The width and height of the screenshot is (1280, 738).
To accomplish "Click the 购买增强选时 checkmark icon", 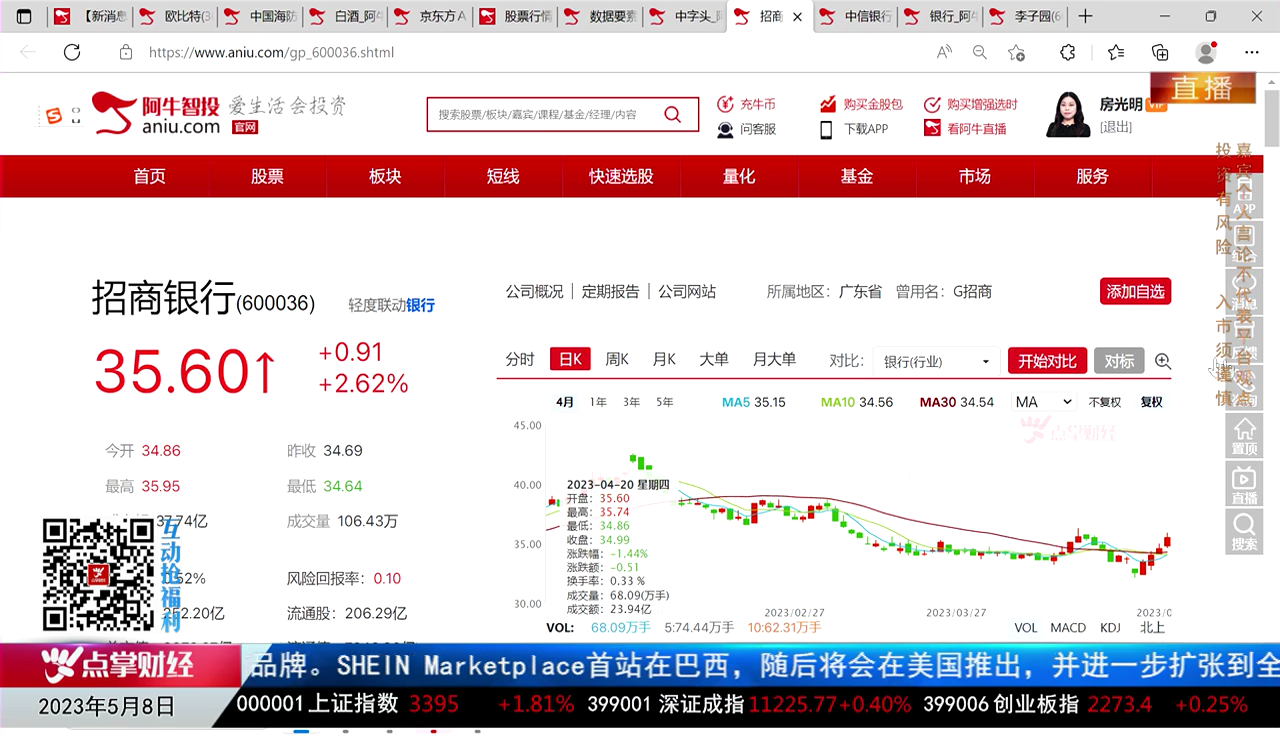I will (x=932, y=104).
